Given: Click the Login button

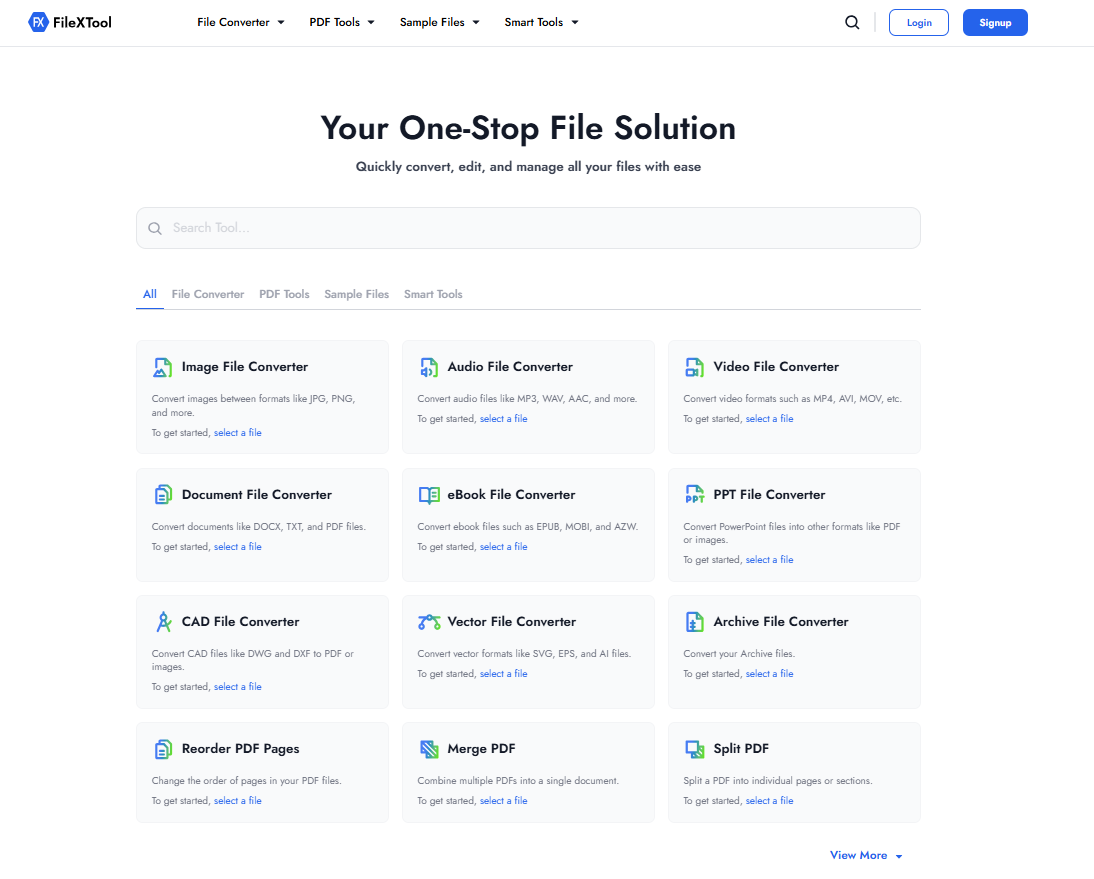Looking at the screenshot, I should click(919, 21).
